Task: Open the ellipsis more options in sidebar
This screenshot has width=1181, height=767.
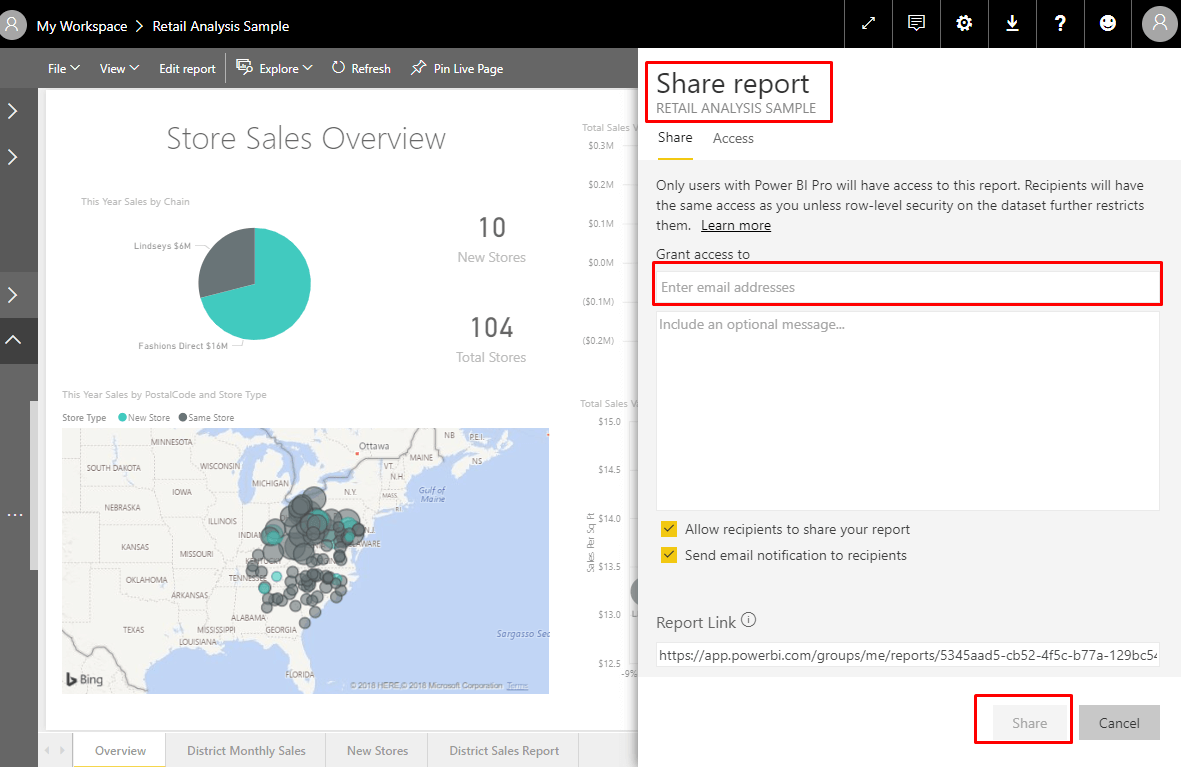Action: pos(15,515)
